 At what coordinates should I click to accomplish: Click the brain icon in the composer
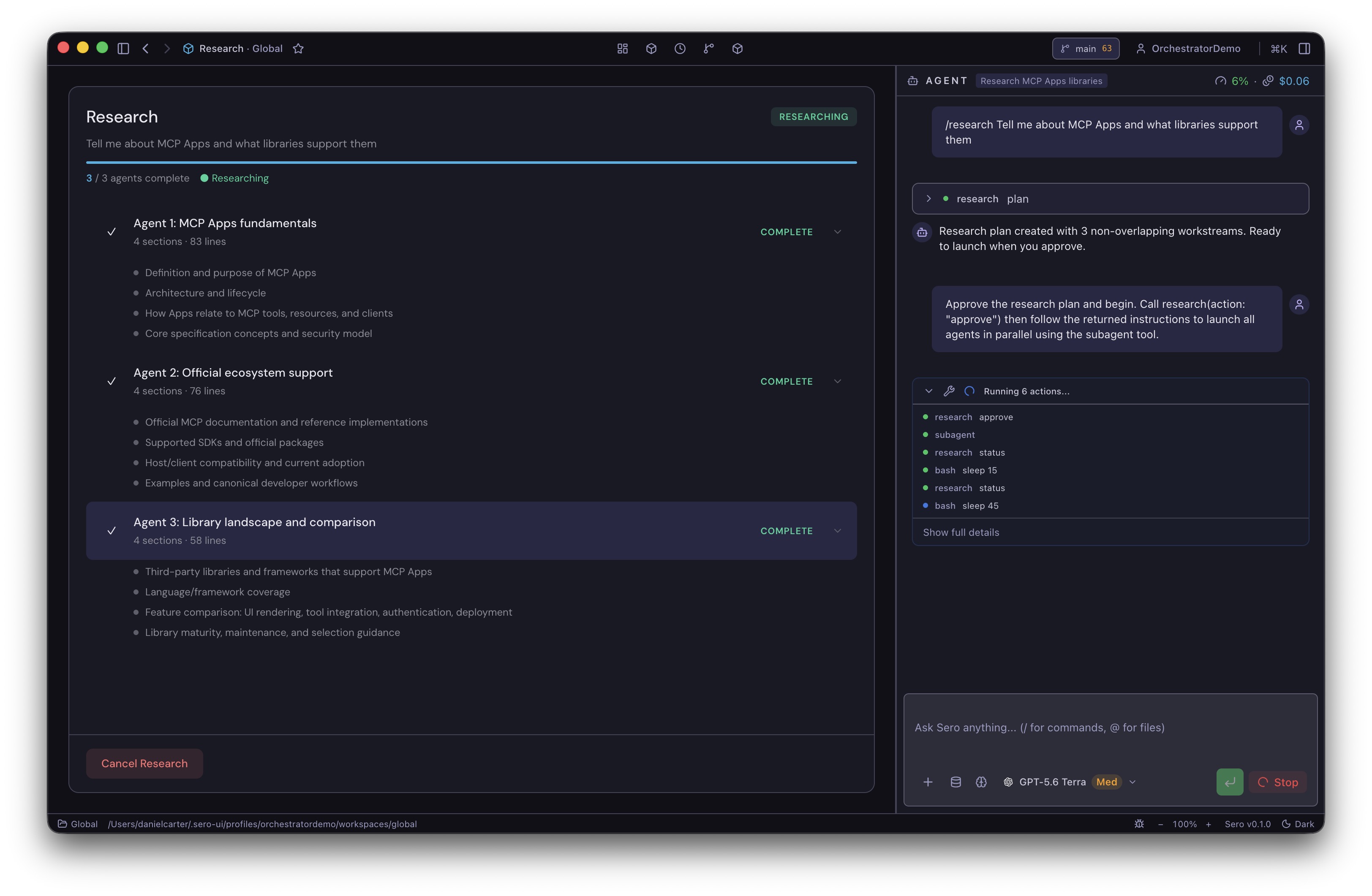[x=981, y=782]
